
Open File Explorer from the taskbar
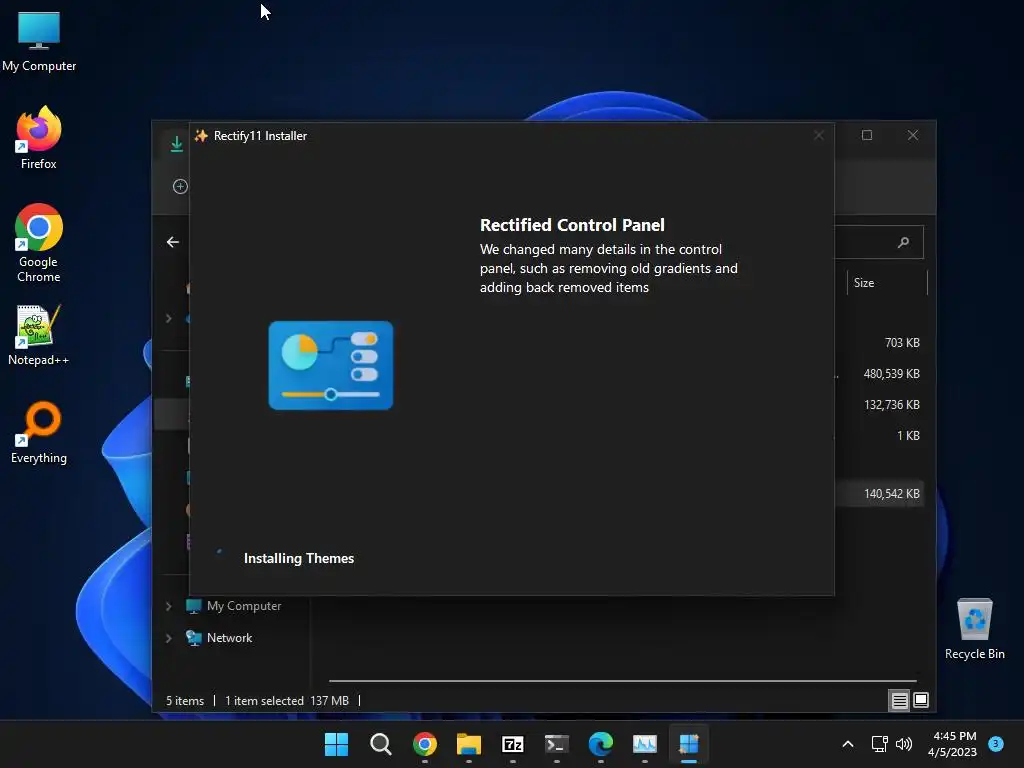[x=469, y=744]
